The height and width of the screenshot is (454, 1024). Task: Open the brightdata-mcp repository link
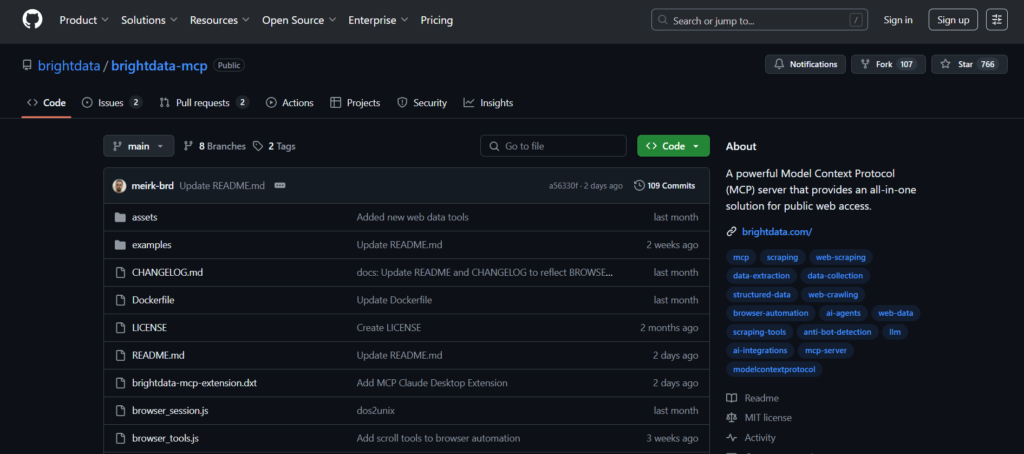[x=159, y=65]
